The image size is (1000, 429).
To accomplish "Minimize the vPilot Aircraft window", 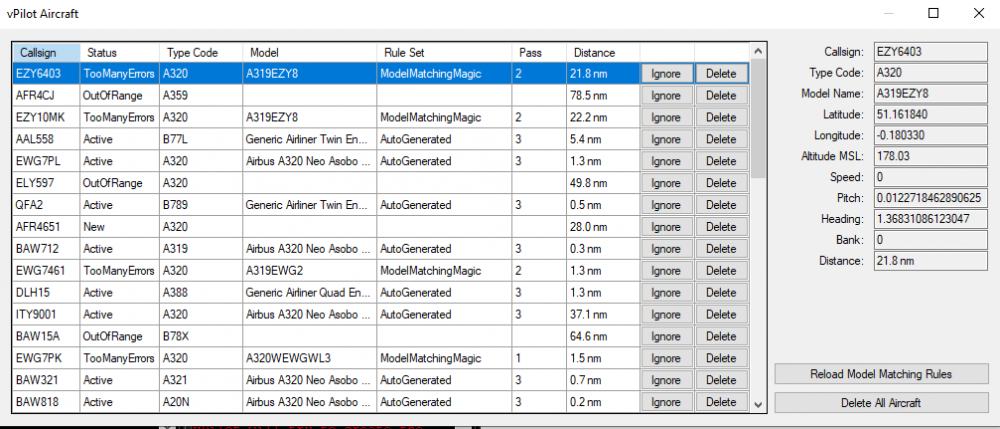I will (x=888, y=13).
